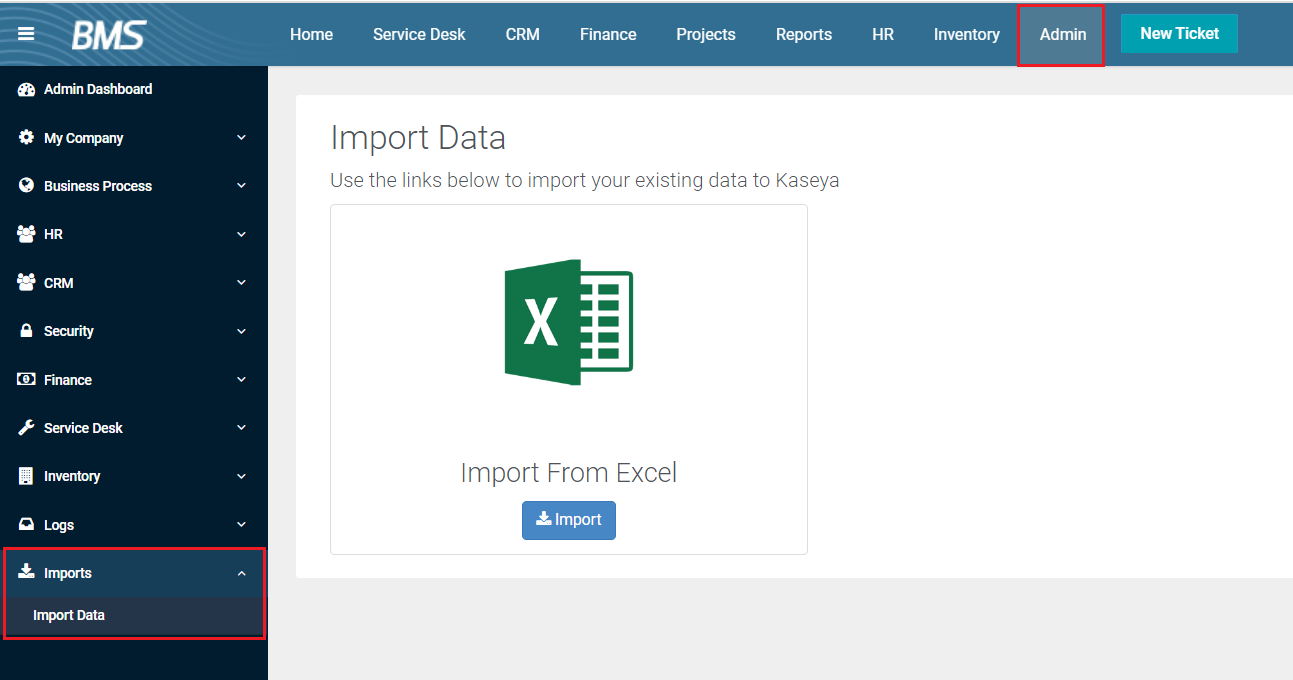
Task: Toggle the hamburger menu icon
Action: pyautogui.click(x=26, y=34)
